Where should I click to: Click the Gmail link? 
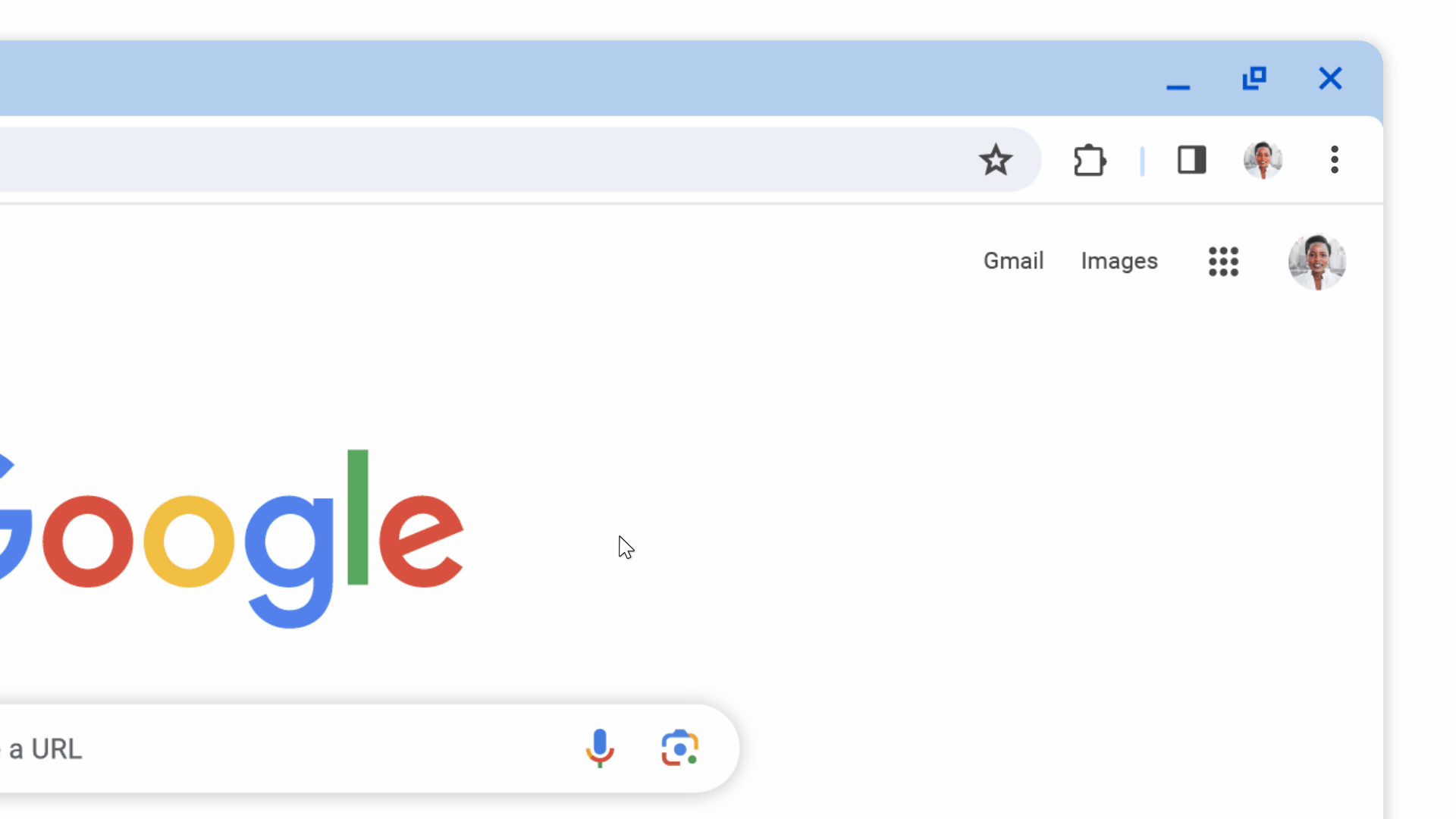tap(1013, 261)
